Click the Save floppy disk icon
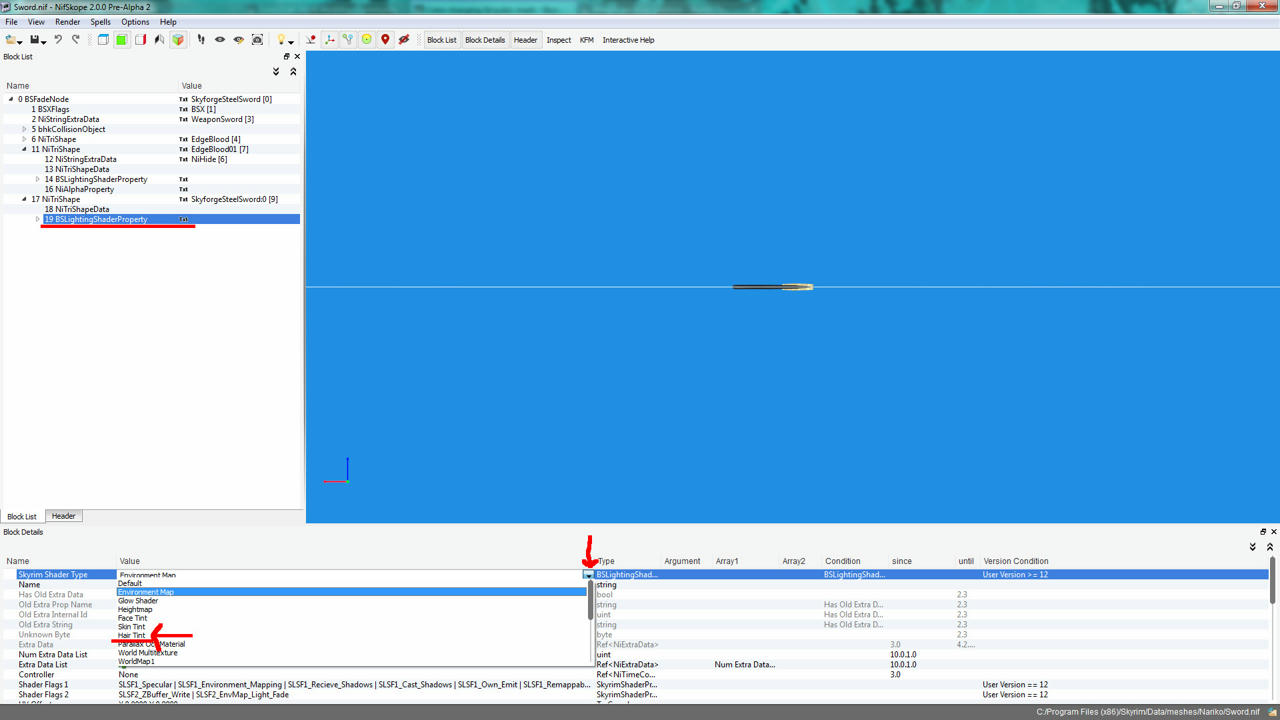The image size is (1280, 720). tap(35, 40)
